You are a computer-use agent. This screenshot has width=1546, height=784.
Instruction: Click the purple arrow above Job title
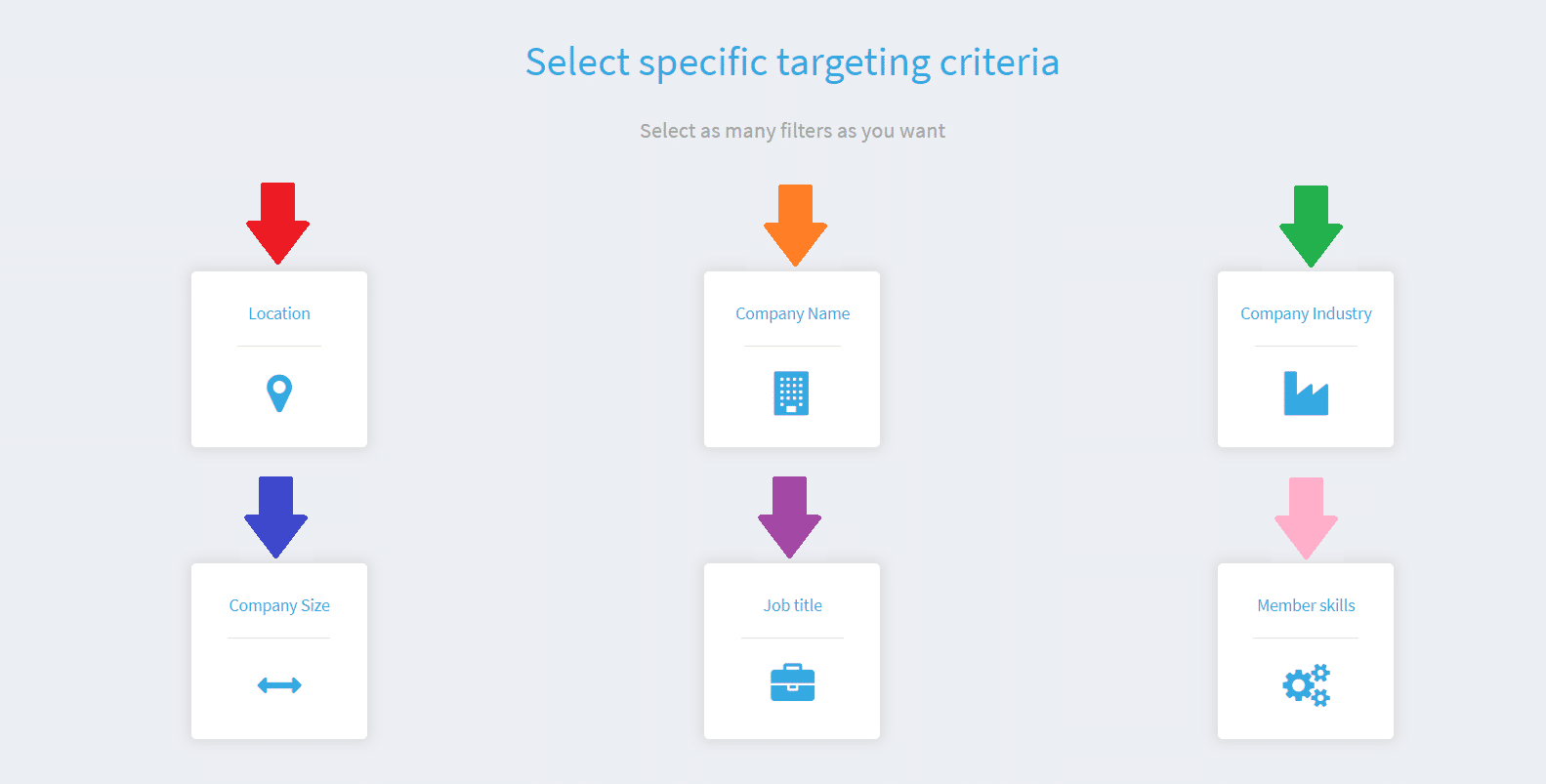(789, 517)
